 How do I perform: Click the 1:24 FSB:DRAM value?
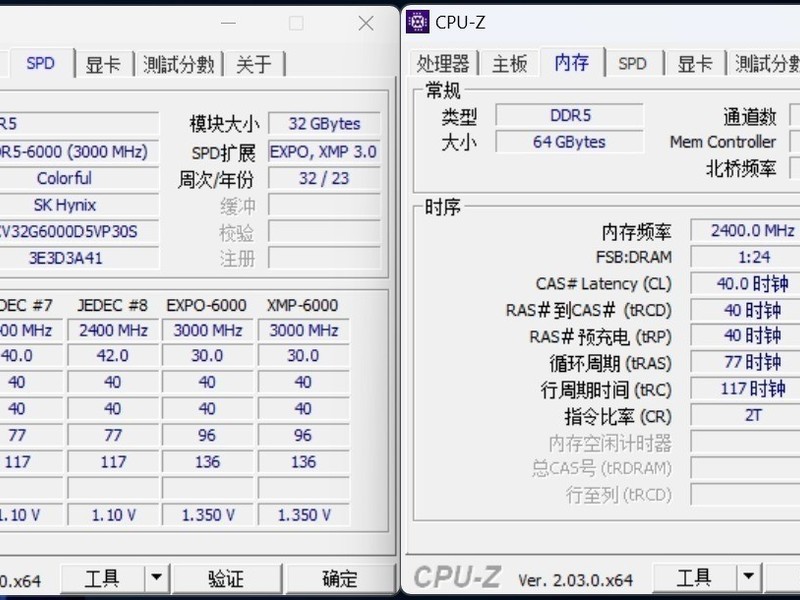[746, 257]
